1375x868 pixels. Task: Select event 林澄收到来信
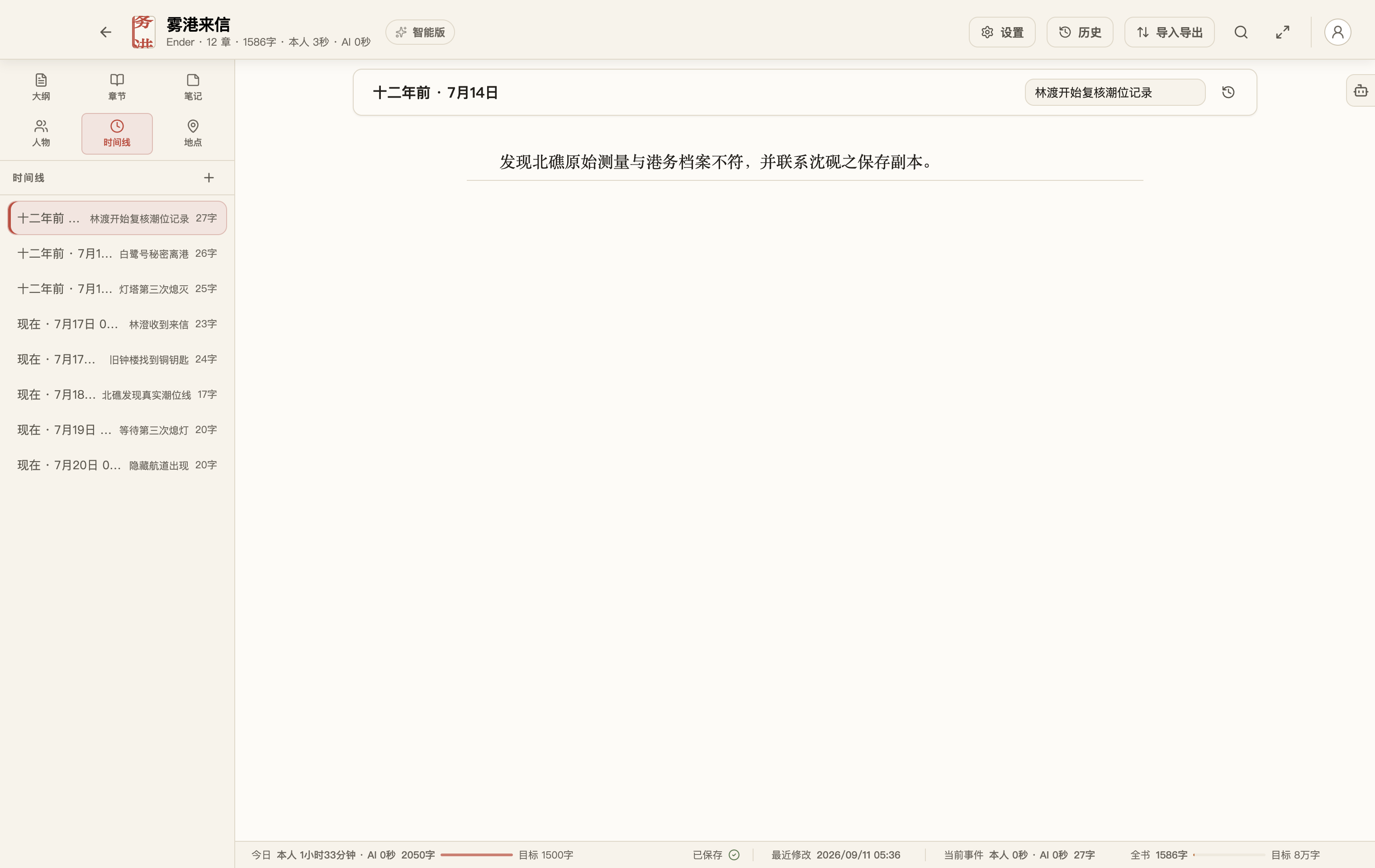coord(117,324)
